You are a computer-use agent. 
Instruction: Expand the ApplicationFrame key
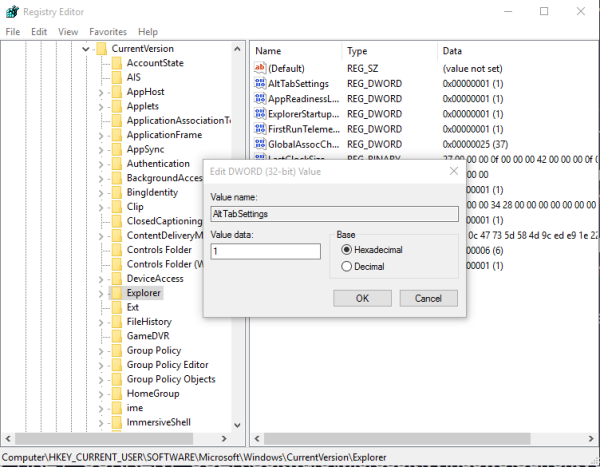point(101,136)
